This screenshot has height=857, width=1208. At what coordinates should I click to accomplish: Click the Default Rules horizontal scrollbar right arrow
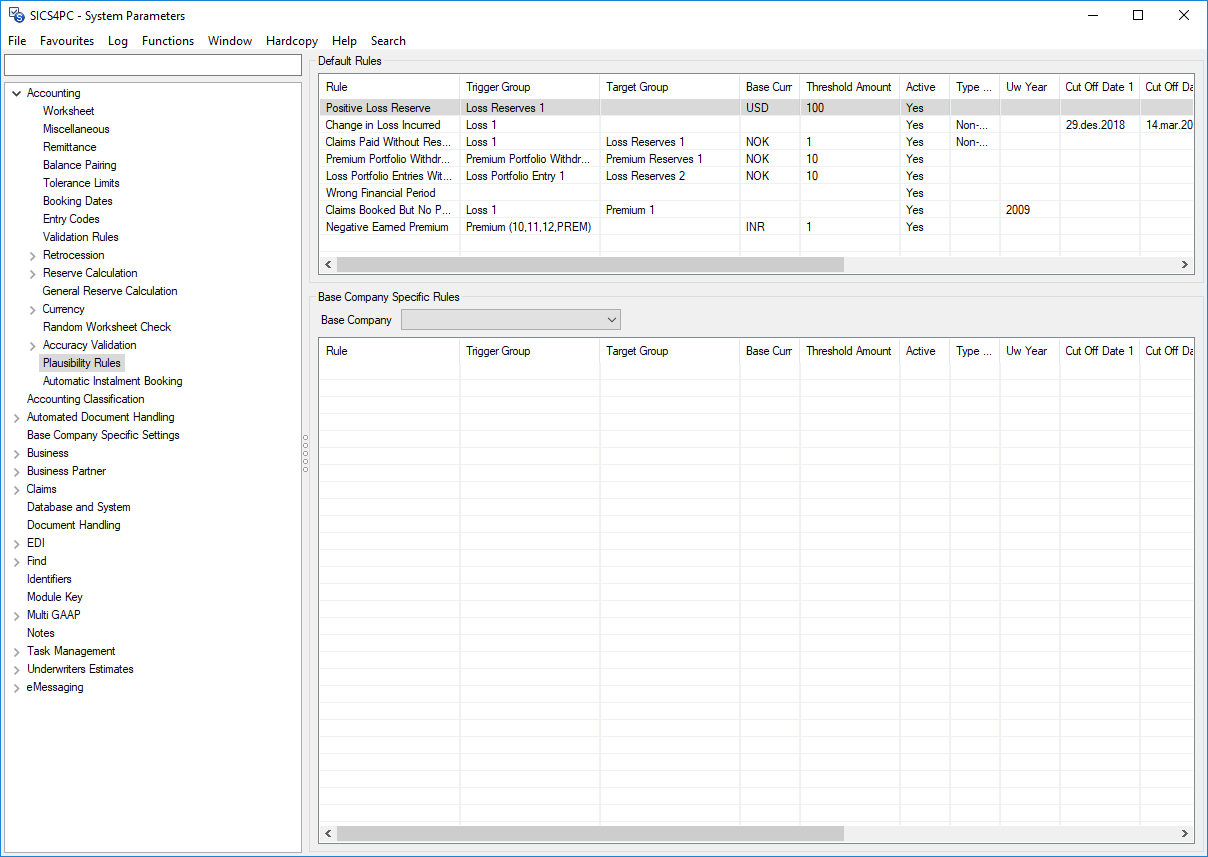coord(1184,264)
